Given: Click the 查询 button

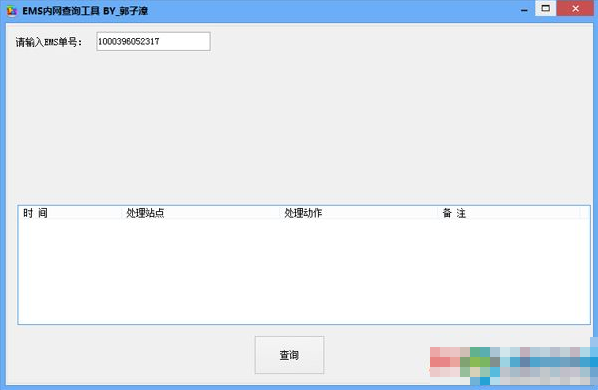Looking at the screenshot, I should [289, 355].
